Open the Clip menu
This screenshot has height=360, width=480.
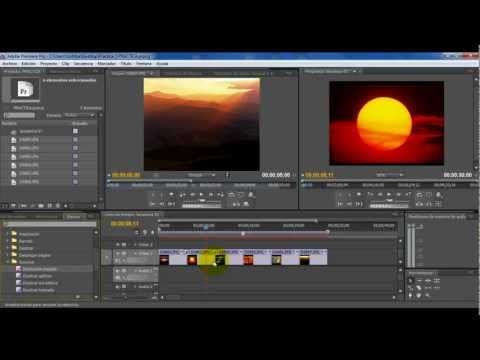(66, 63)
